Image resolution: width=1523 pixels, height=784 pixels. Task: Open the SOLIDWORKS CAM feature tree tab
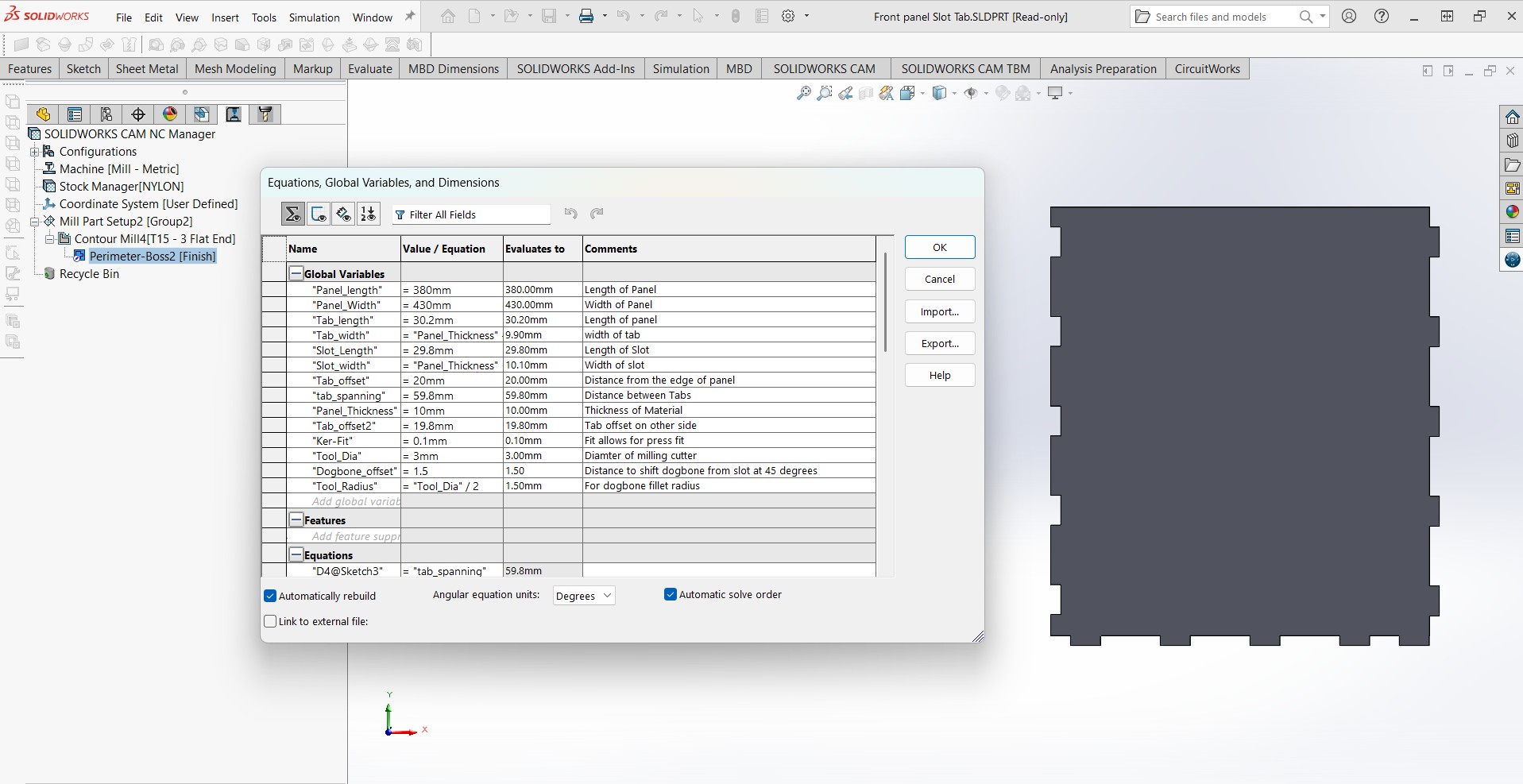pyautogui.click(x=202, y=114)
